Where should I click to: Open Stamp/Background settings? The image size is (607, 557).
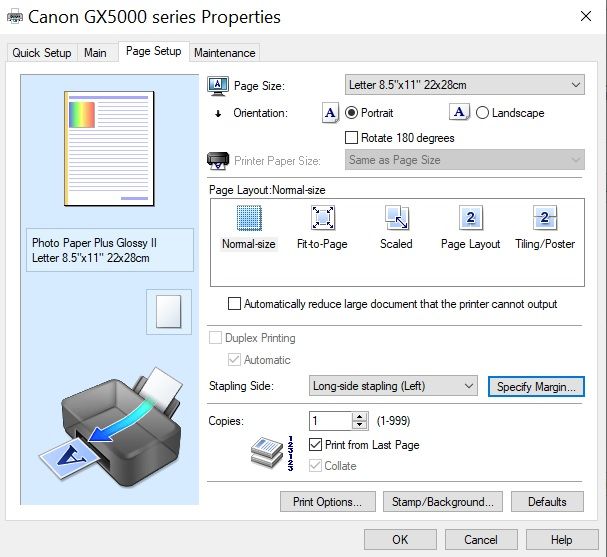click(444, 502)
